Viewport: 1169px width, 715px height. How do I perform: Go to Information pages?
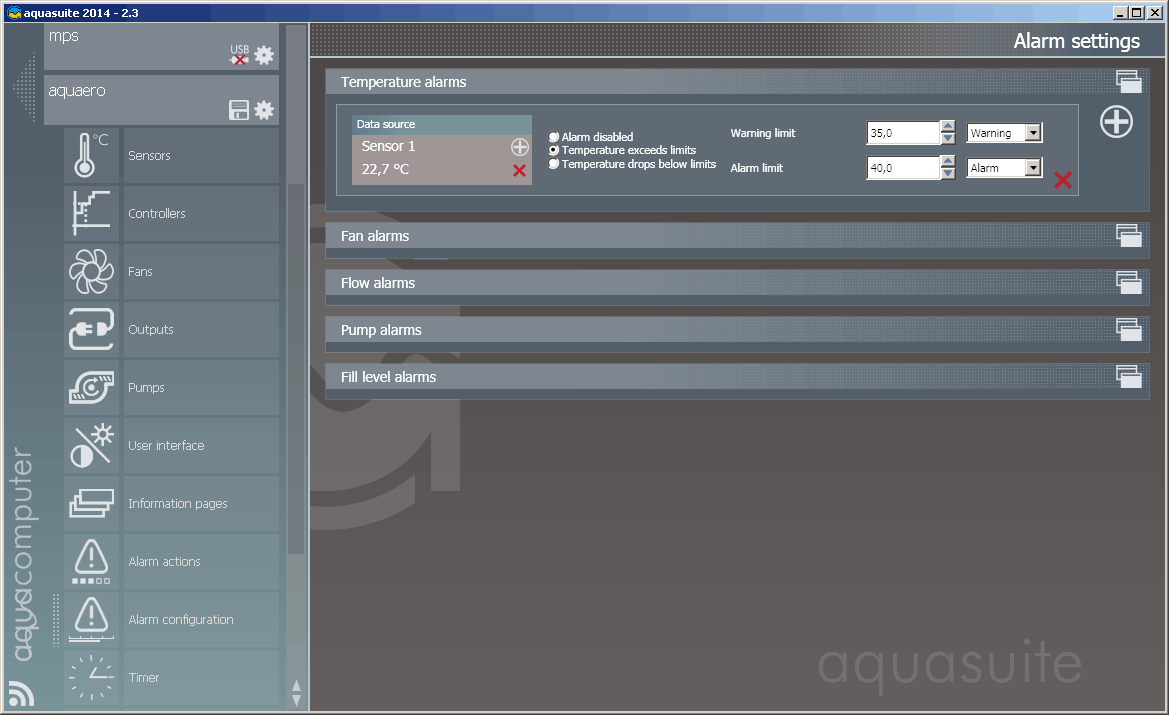tap(201, 503)
